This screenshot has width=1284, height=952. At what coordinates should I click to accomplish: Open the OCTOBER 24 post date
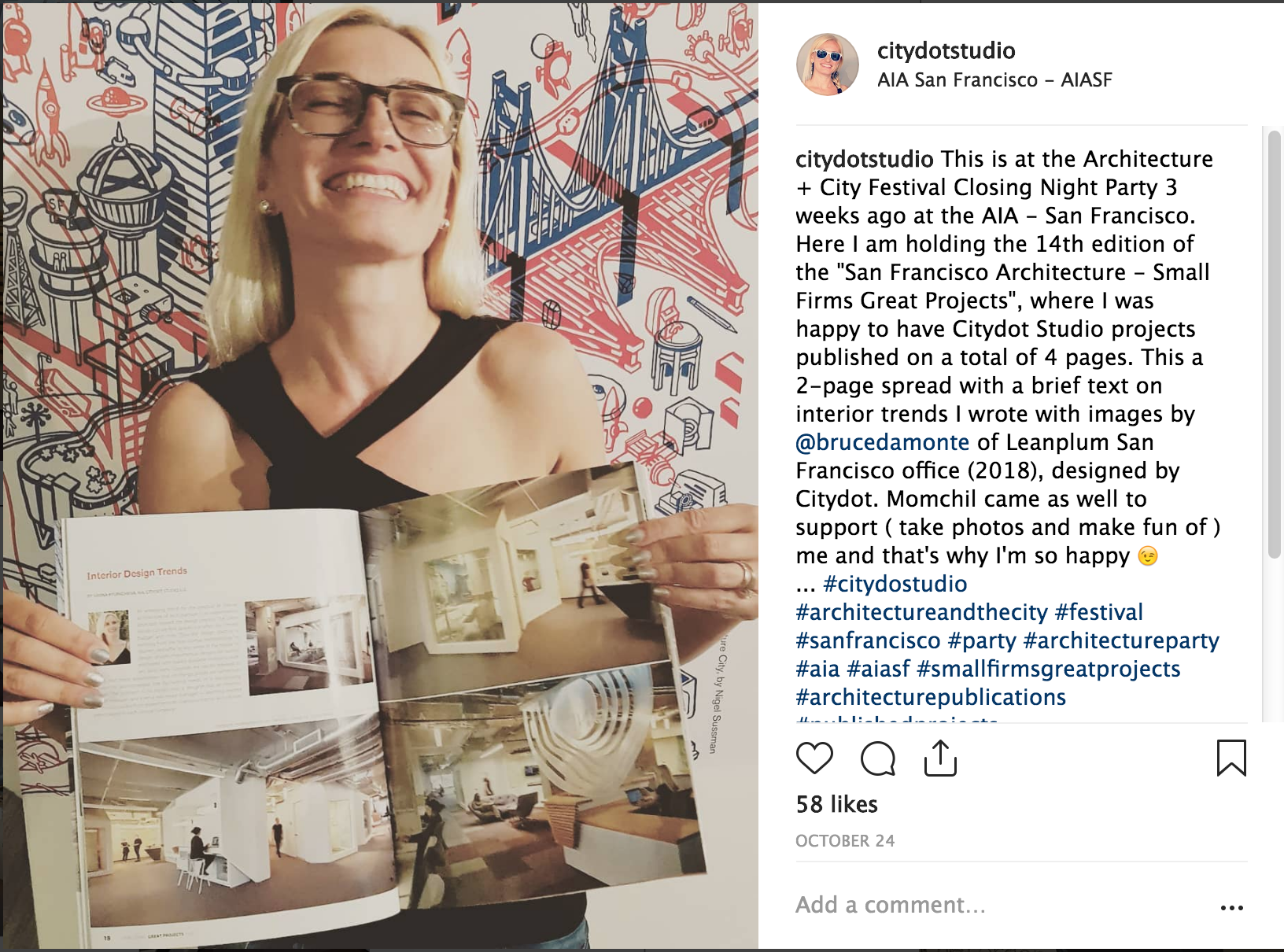pos(845,841)
